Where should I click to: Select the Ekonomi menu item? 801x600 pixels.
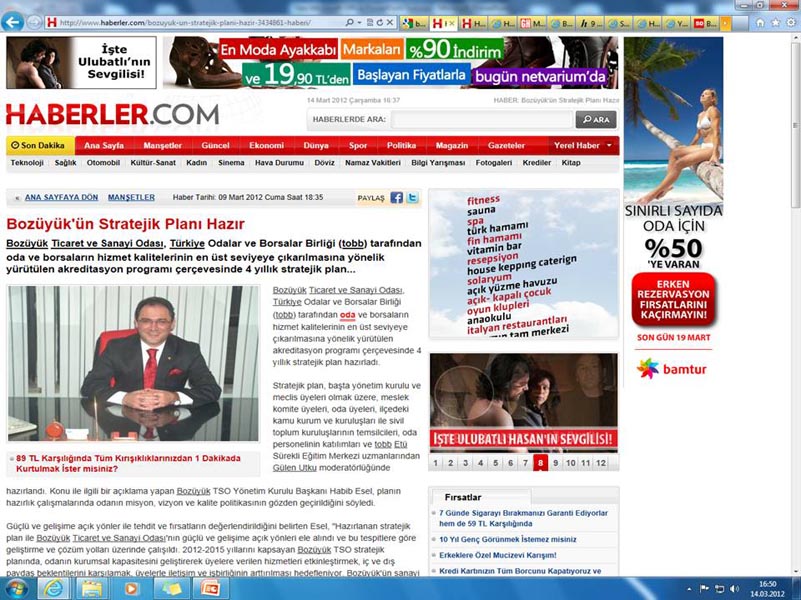tap(266, 146)
